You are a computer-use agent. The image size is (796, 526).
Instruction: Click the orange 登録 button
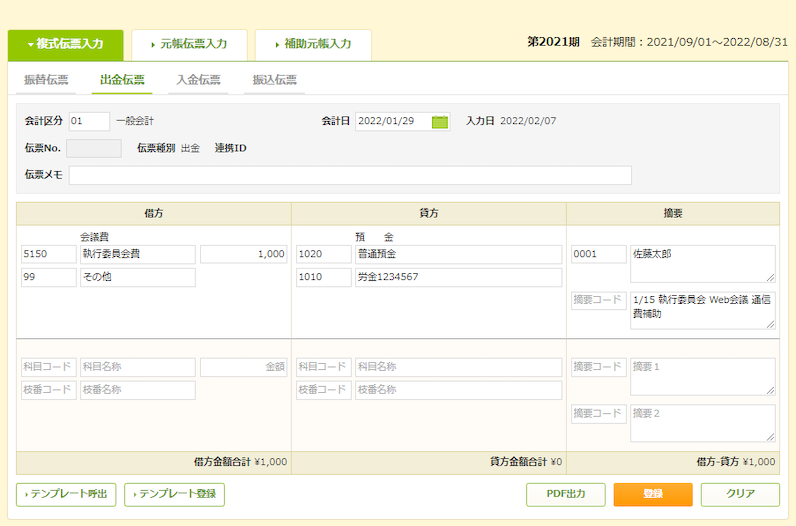653,494
